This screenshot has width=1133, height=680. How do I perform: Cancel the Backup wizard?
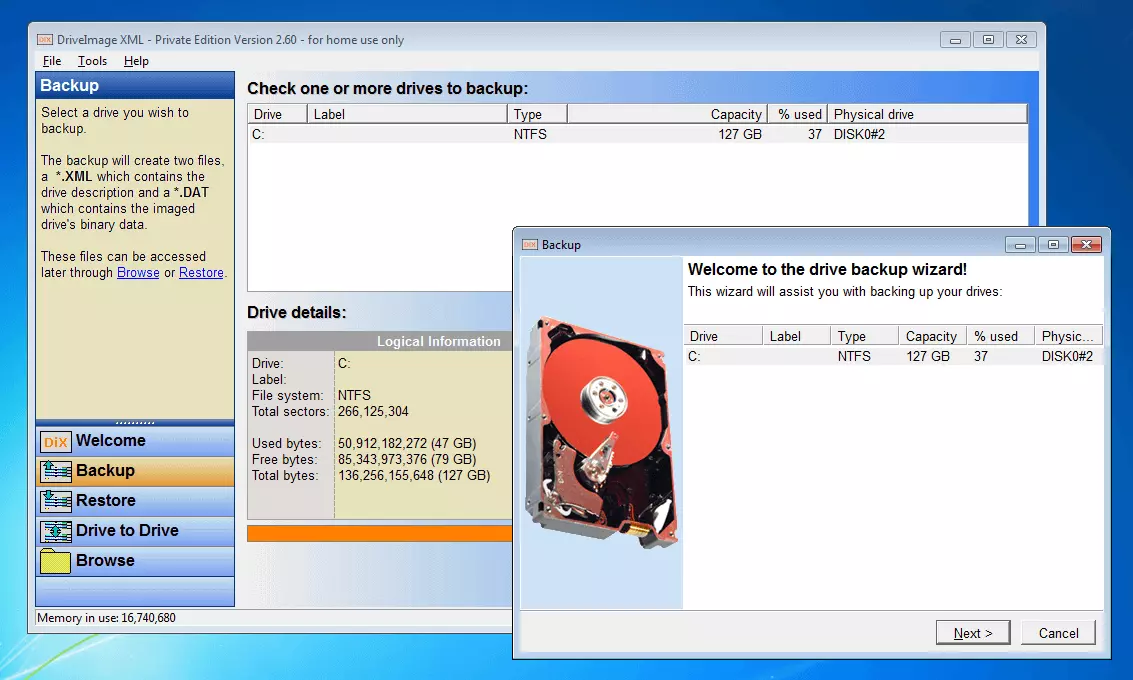point(1058,633)
